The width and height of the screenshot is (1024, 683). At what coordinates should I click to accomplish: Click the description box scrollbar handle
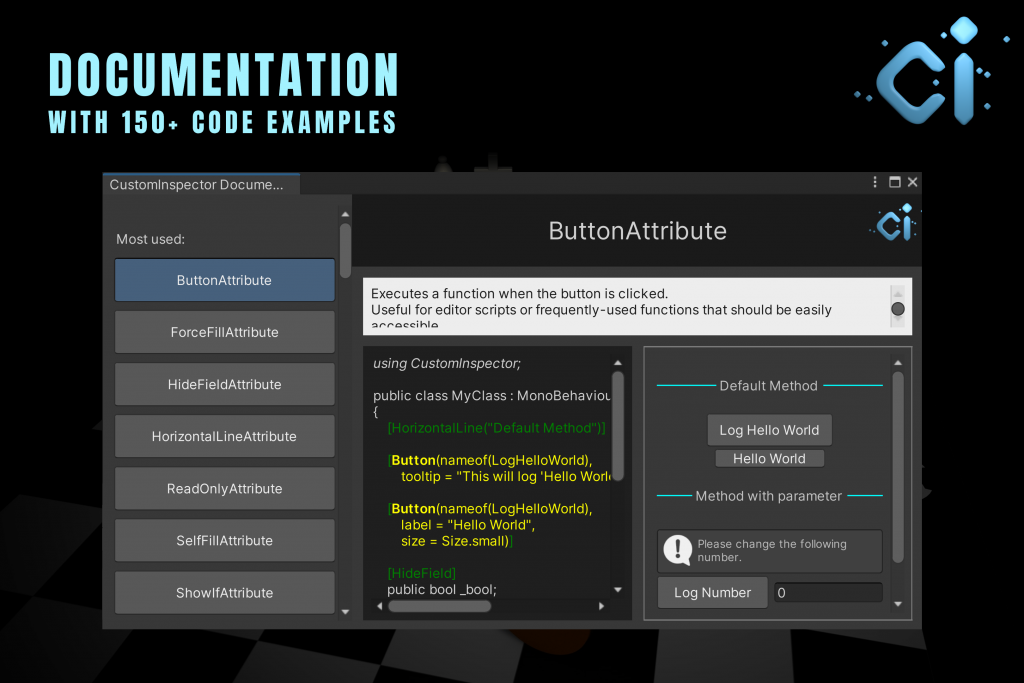pyautogui.click(x=897, y=310)
